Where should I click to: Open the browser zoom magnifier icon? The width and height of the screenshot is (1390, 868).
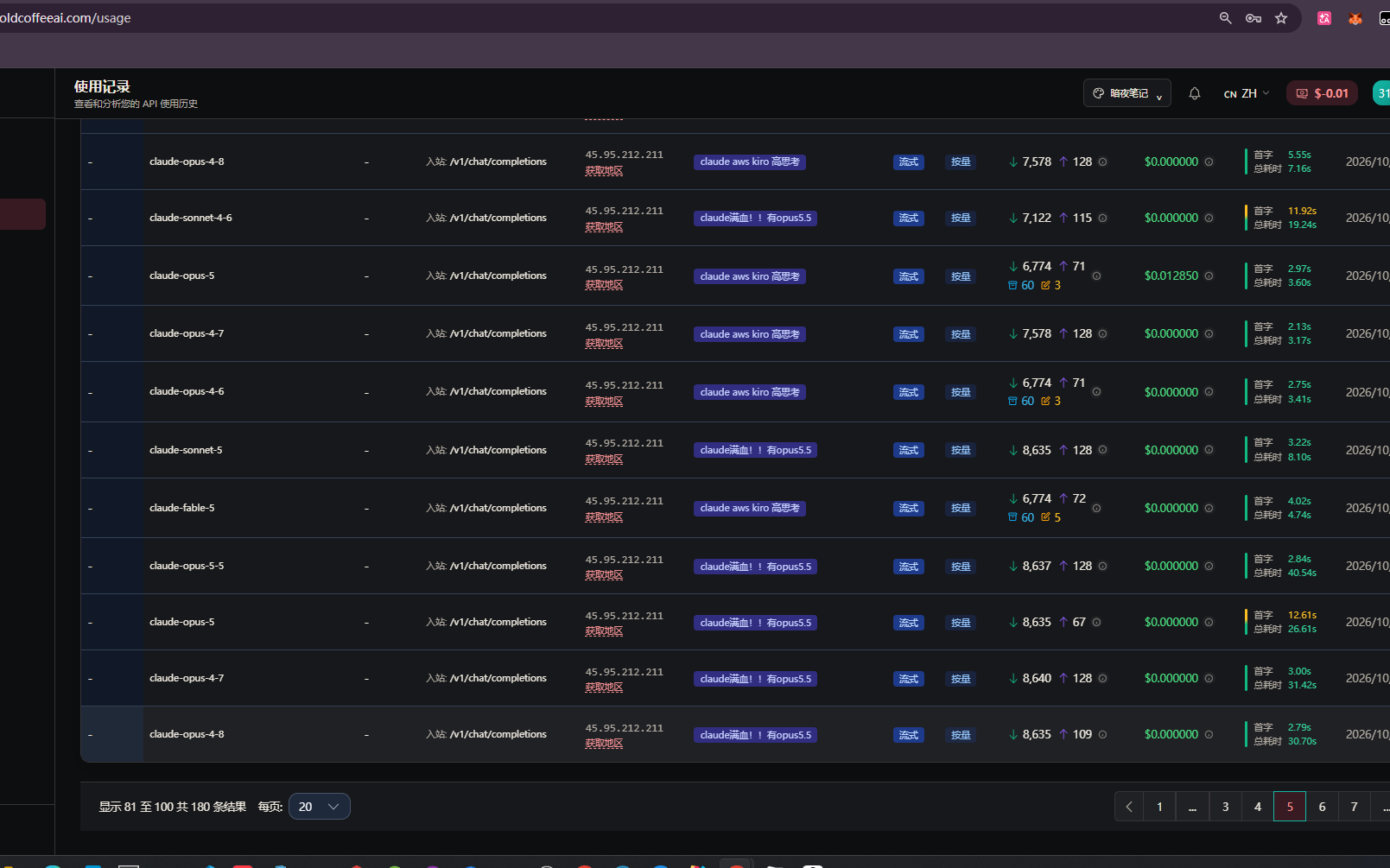(x=1225, y=18)
